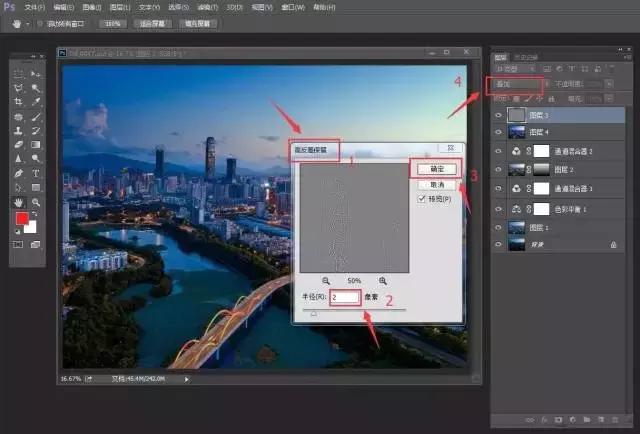
Task: Select the Pen tool in the toolbox
Action: (x=19, y=172)
